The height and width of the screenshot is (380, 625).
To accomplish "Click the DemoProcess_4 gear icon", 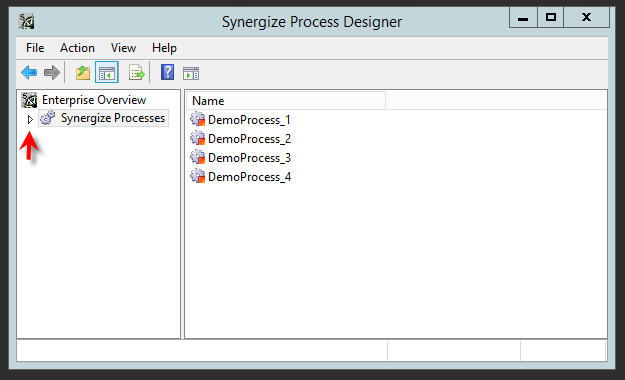I will pos(198,176).
